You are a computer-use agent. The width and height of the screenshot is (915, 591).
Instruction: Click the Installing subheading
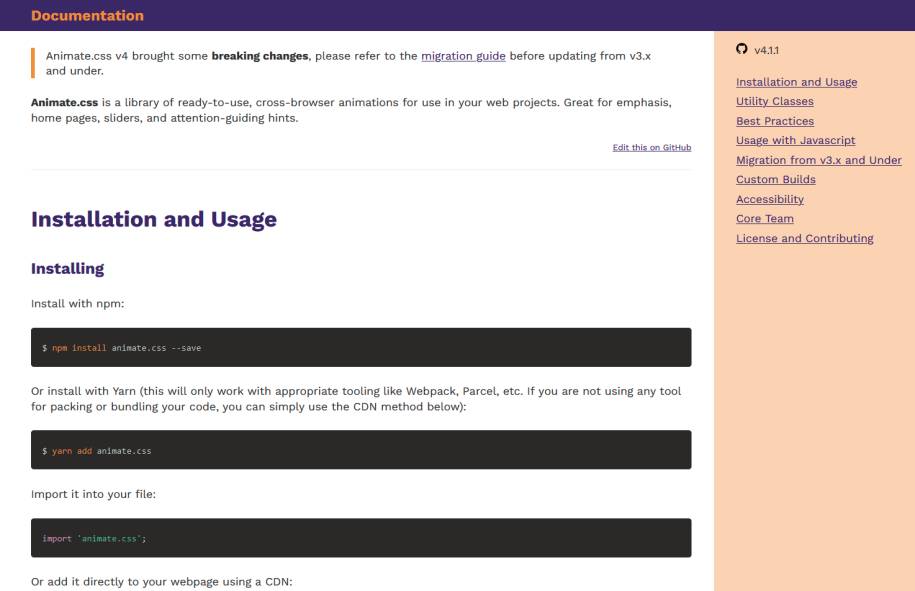pyautogui.click(x=68, y=268)
